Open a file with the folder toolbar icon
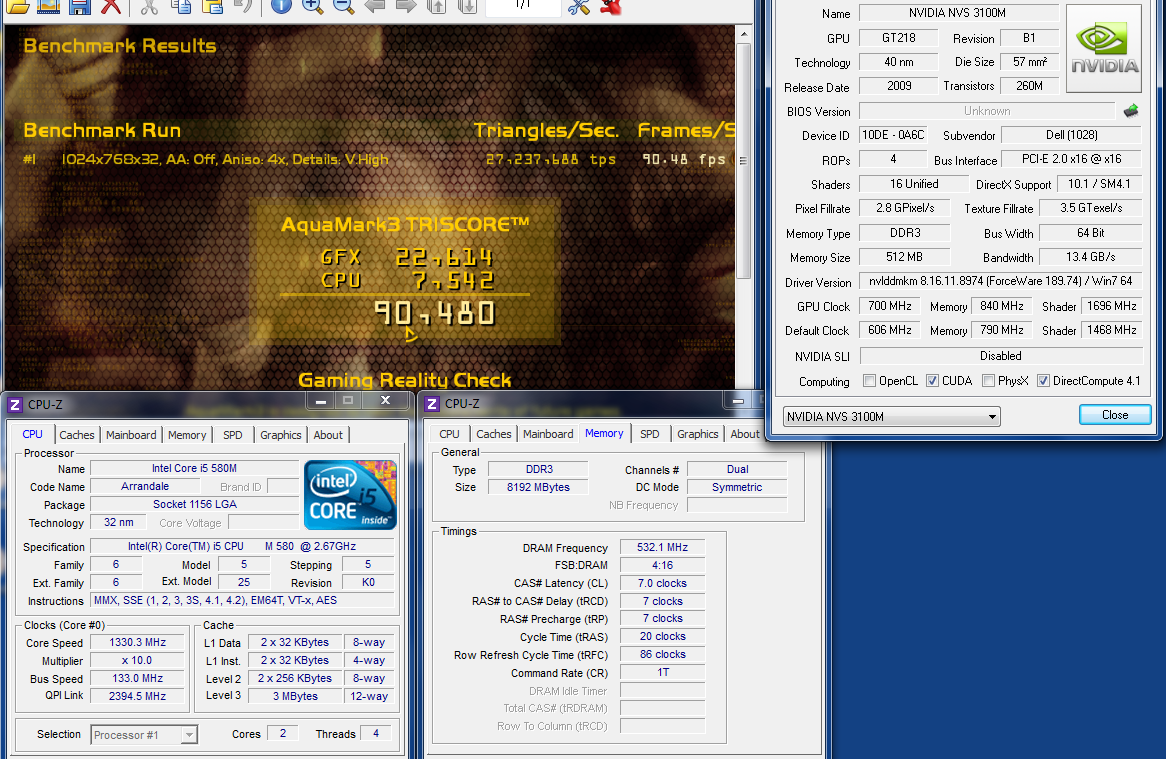 point(16,7)
